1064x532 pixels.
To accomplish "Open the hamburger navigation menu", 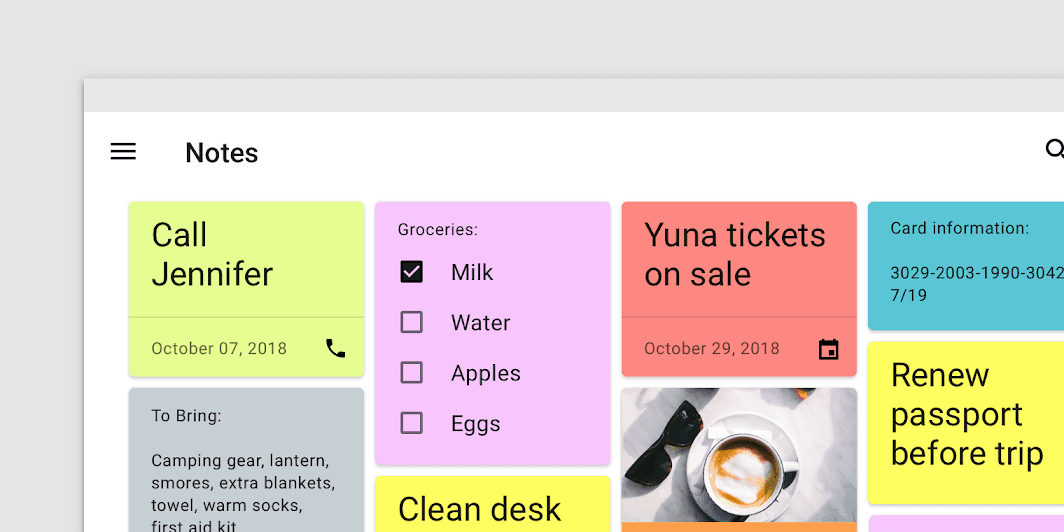I will [124, 152].
